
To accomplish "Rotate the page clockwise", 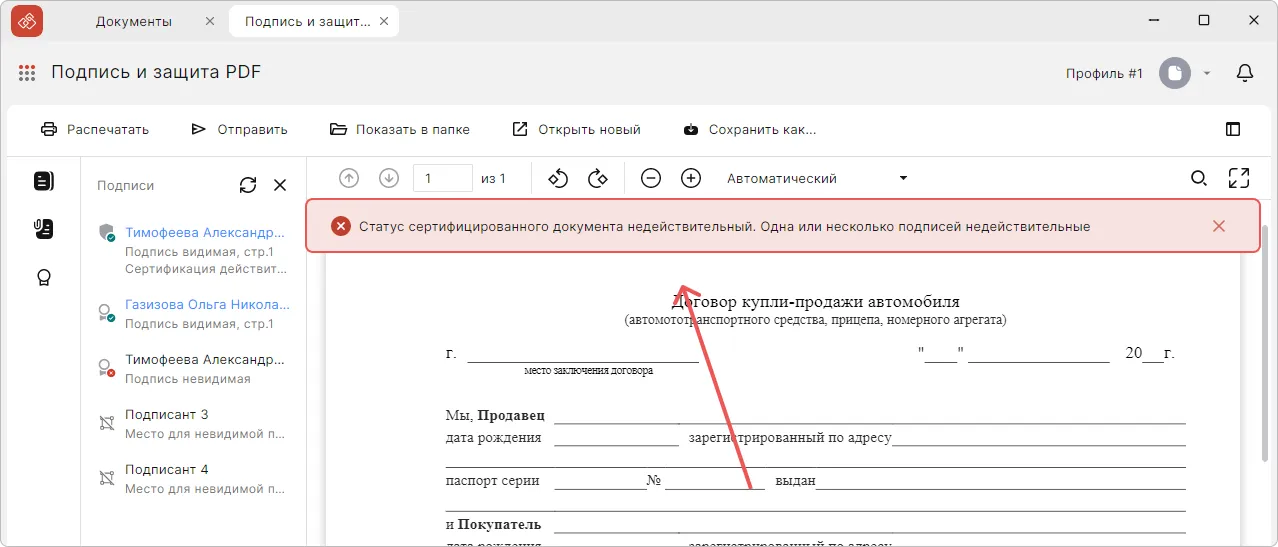I will click(598, 178).
